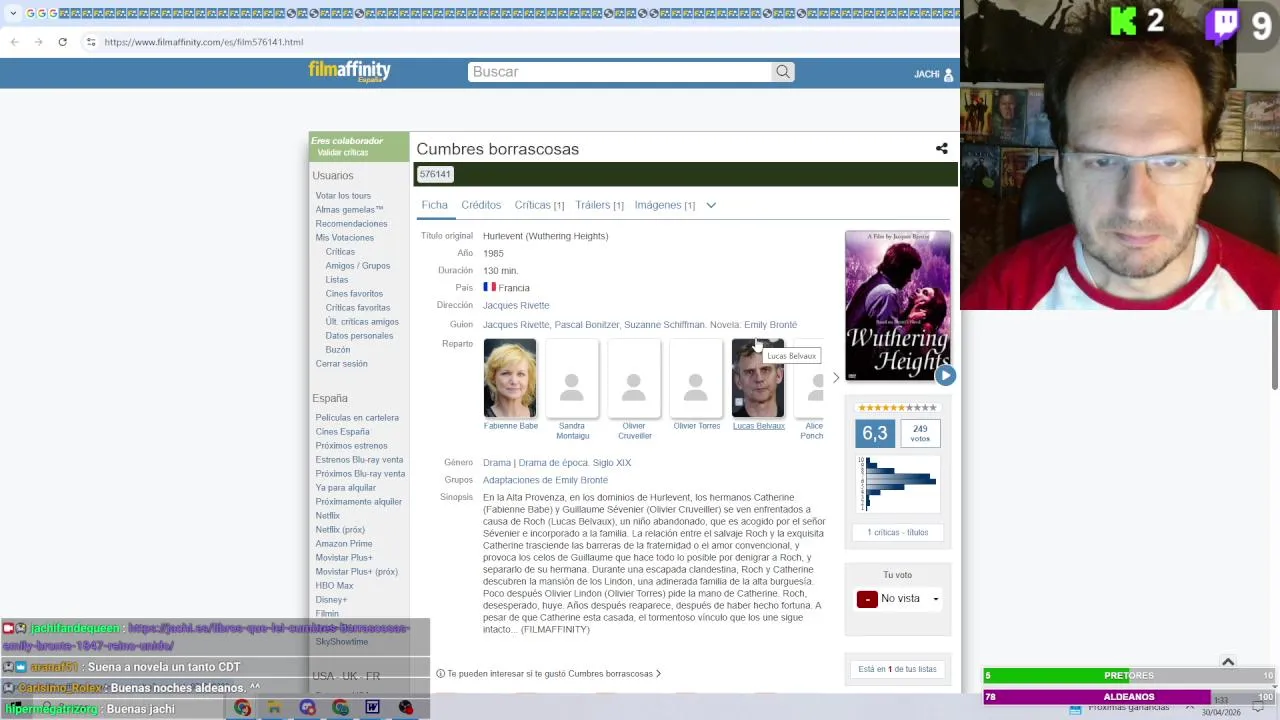Screen dimensions: 1280x720
Task: Focus the Buscar search field
Action: [619, 72]
